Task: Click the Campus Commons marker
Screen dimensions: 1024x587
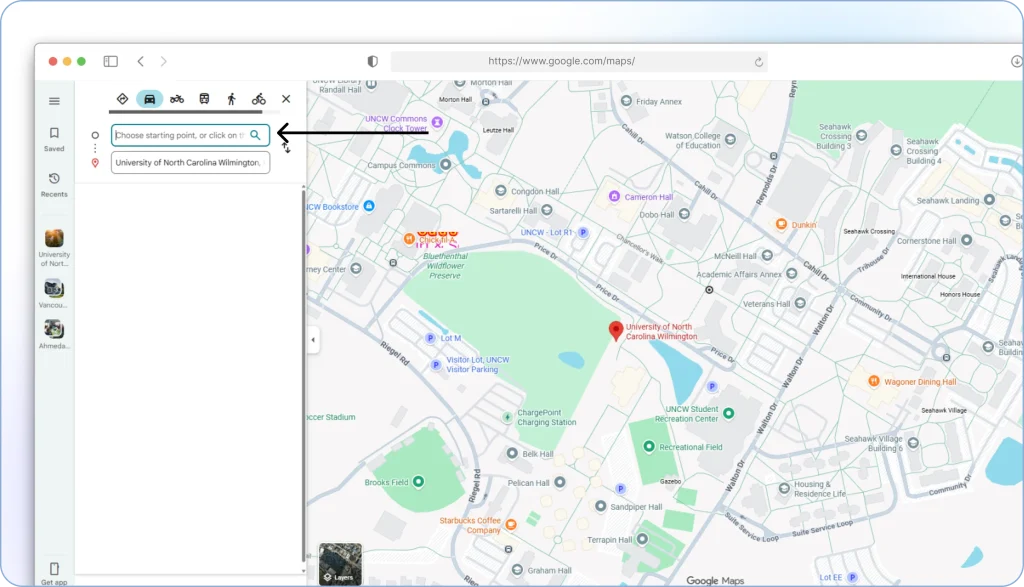Action: tap(445, 165)
